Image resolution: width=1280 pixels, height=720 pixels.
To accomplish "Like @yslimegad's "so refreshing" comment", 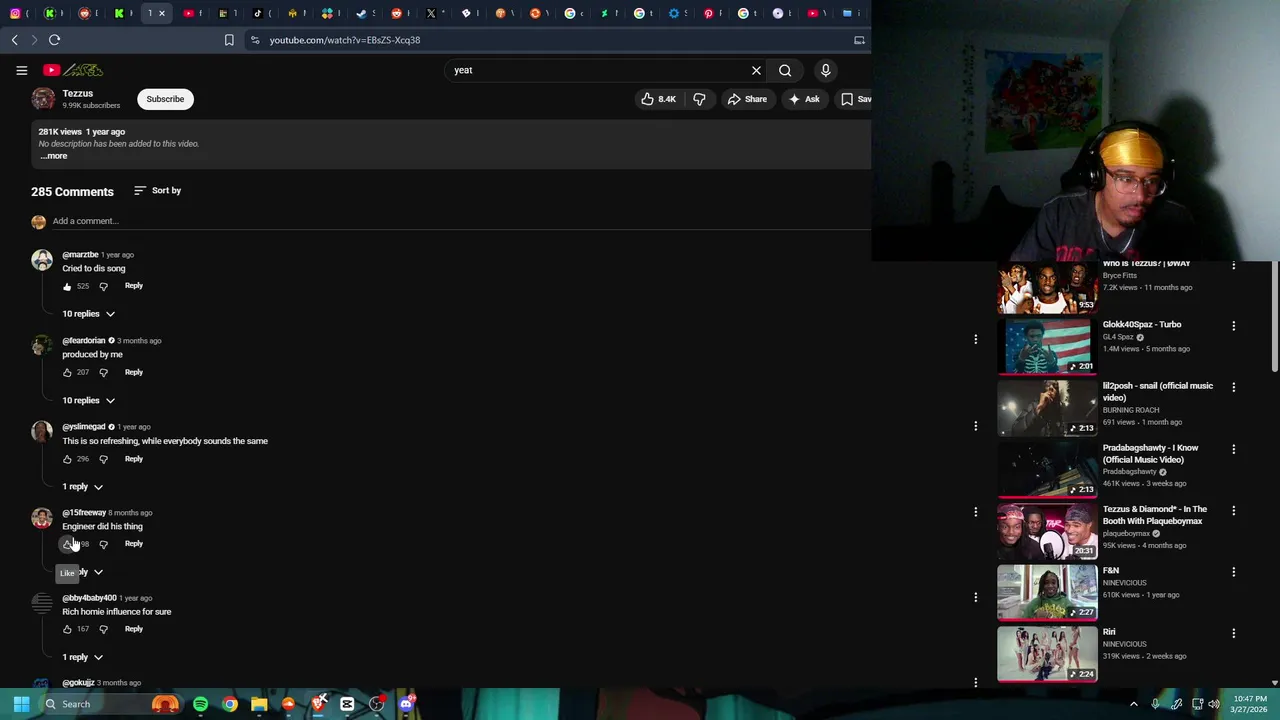I will (67, 459).
